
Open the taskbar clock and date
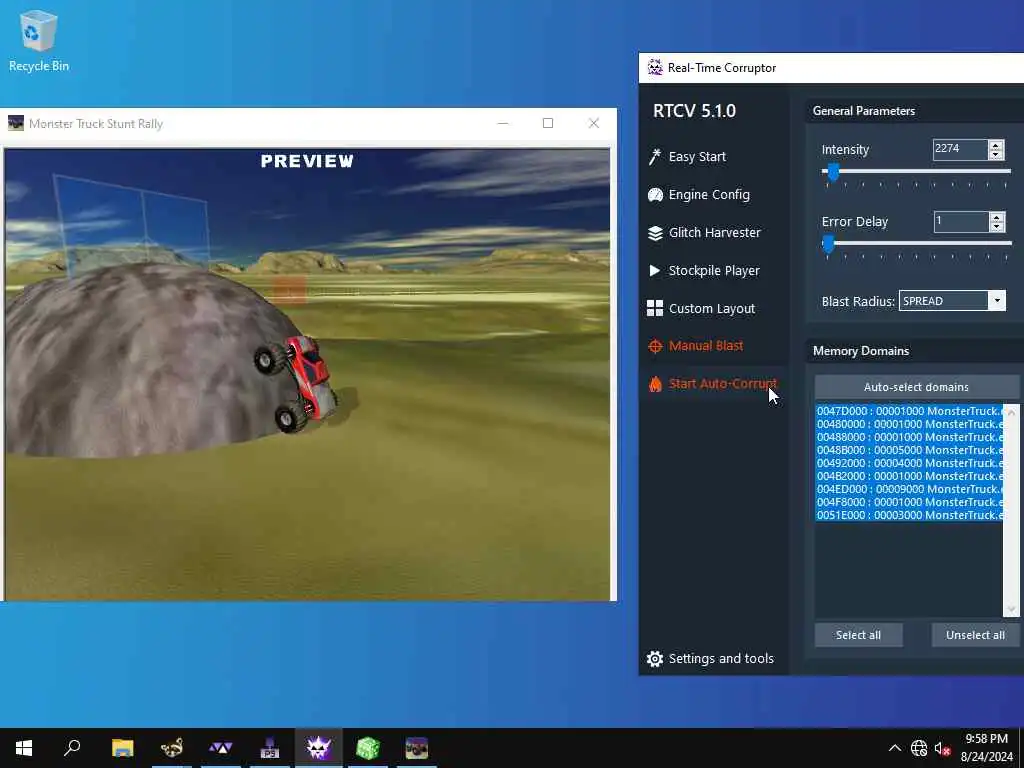986,748
